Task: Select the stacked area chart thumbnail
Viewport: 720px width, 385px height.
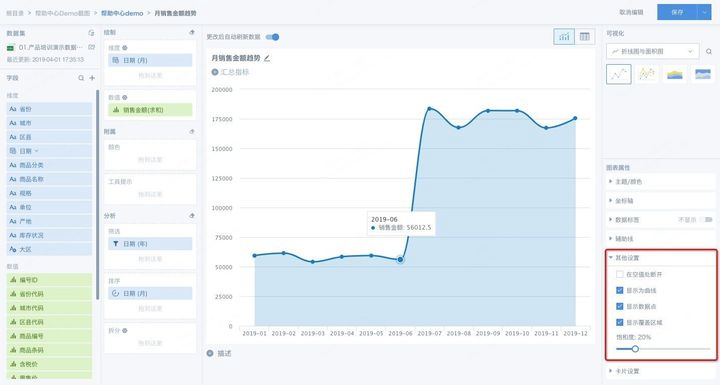Action: (x=675, y=74)
